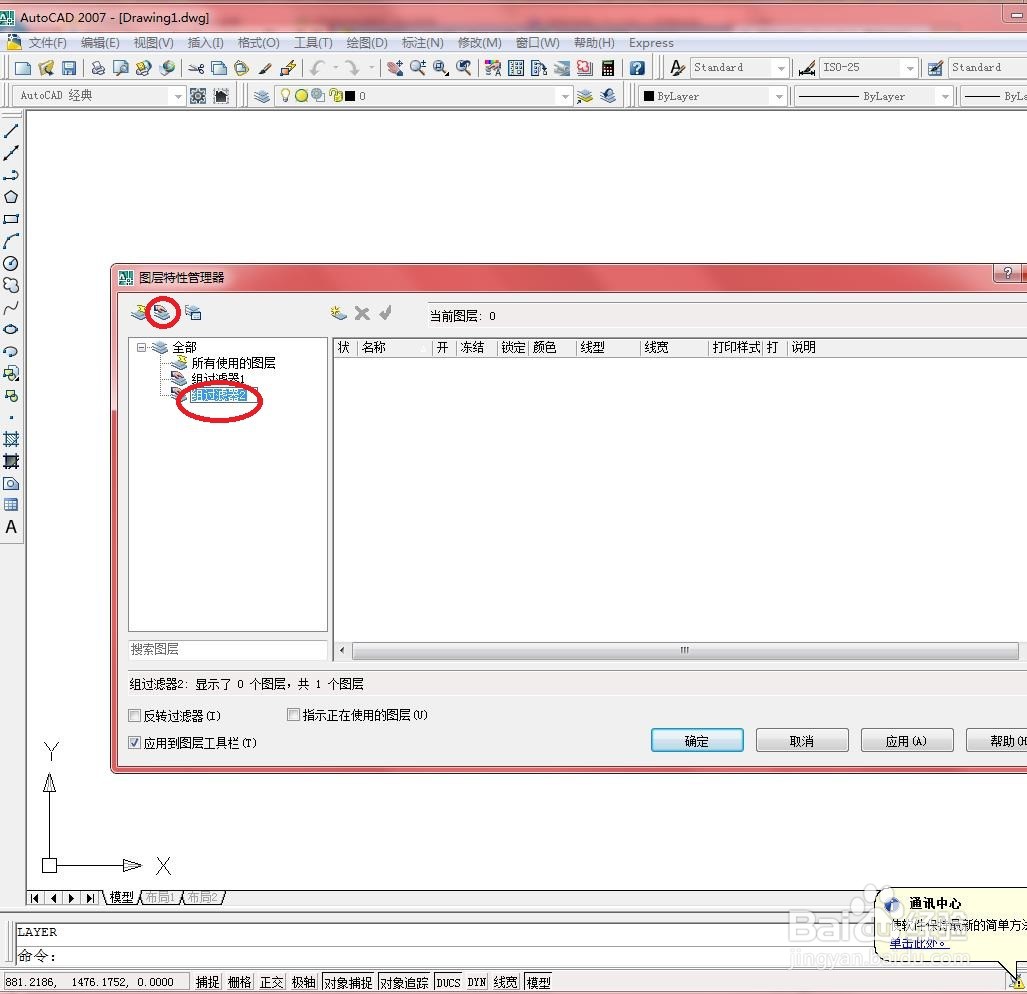This screenshot has width=1027, height=994.
Task: Toggle 指示正在使用的图层 checkbox
Action: [x=293, y=715]
